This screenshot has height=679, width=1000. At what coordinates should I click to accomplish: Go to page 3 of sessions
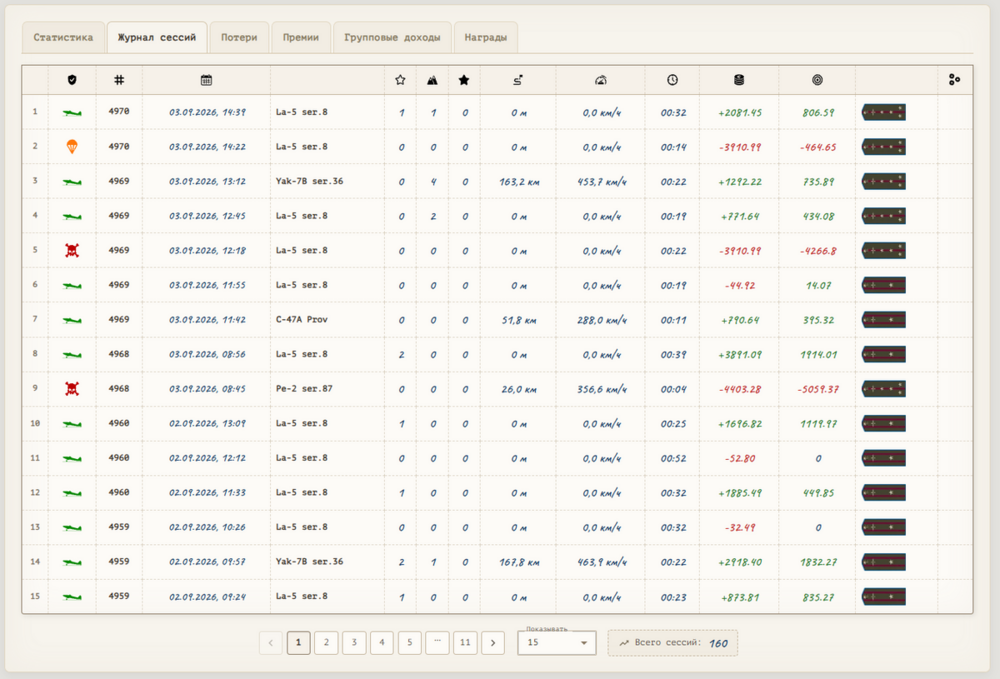(354, 643)
